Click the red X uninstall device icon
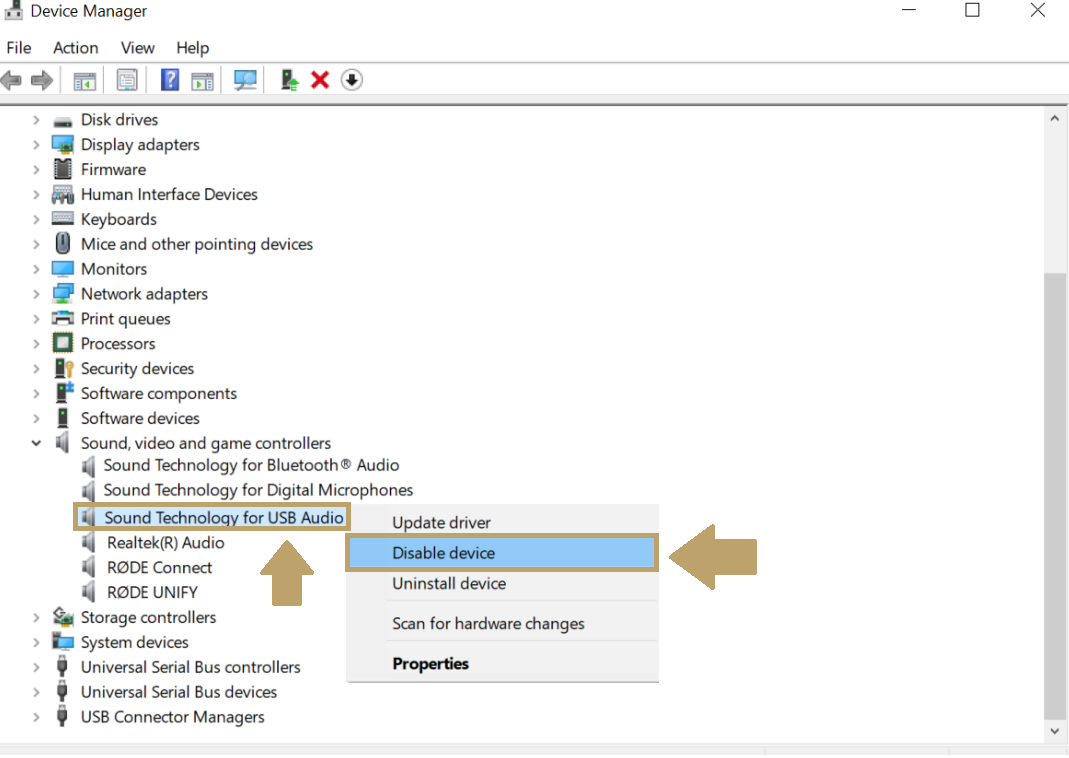 pyautogui.click(x=320, y=80)
